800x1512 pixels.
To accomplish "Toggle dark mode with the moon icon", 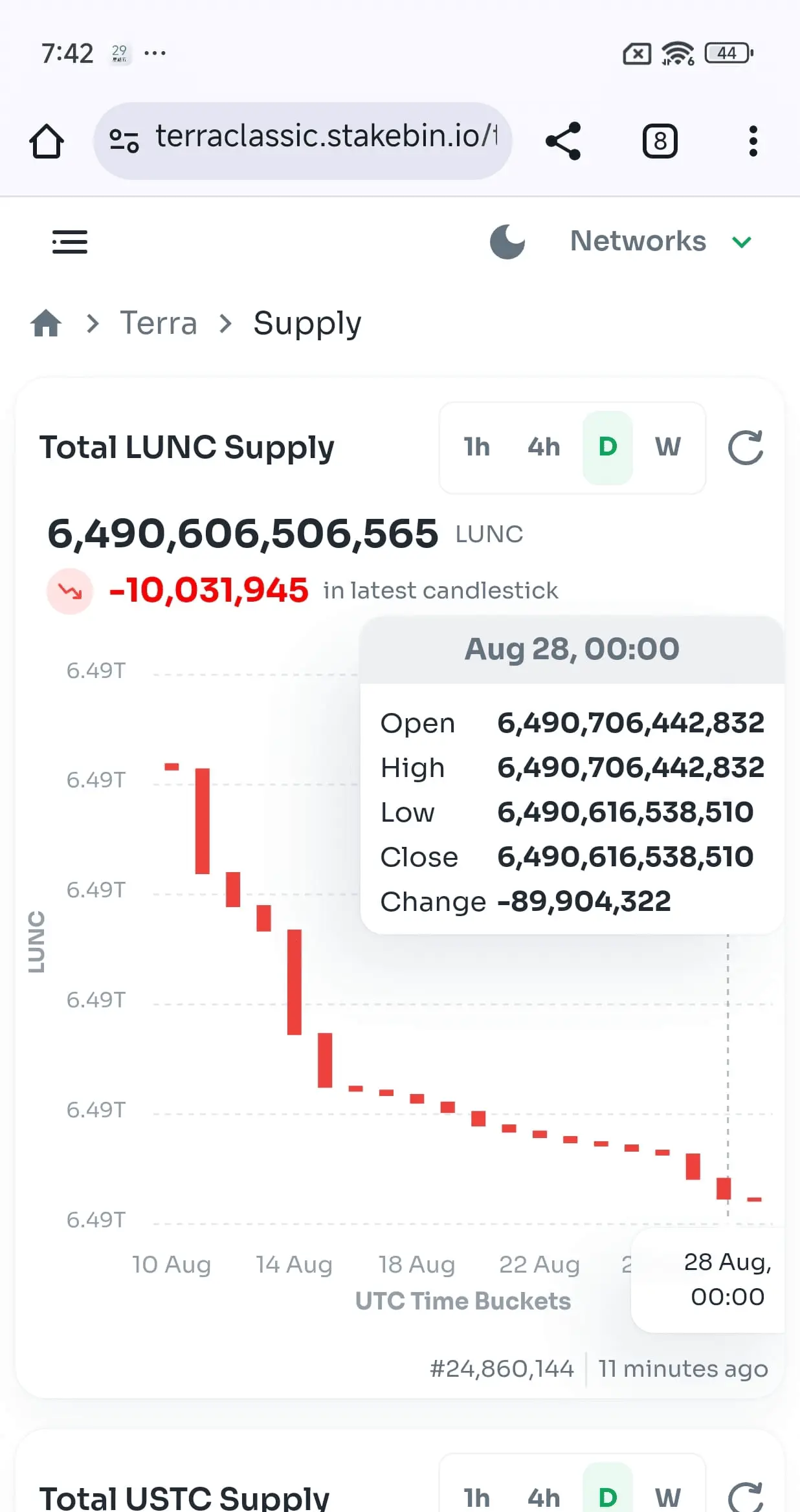I will click(x=507, y=241).
